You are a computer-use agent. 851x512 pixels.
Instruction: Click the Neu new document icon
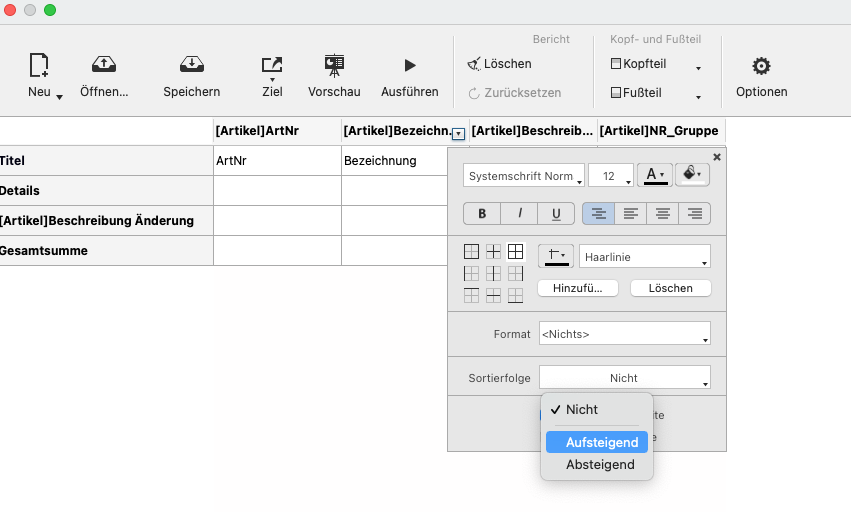click(39, 66)
